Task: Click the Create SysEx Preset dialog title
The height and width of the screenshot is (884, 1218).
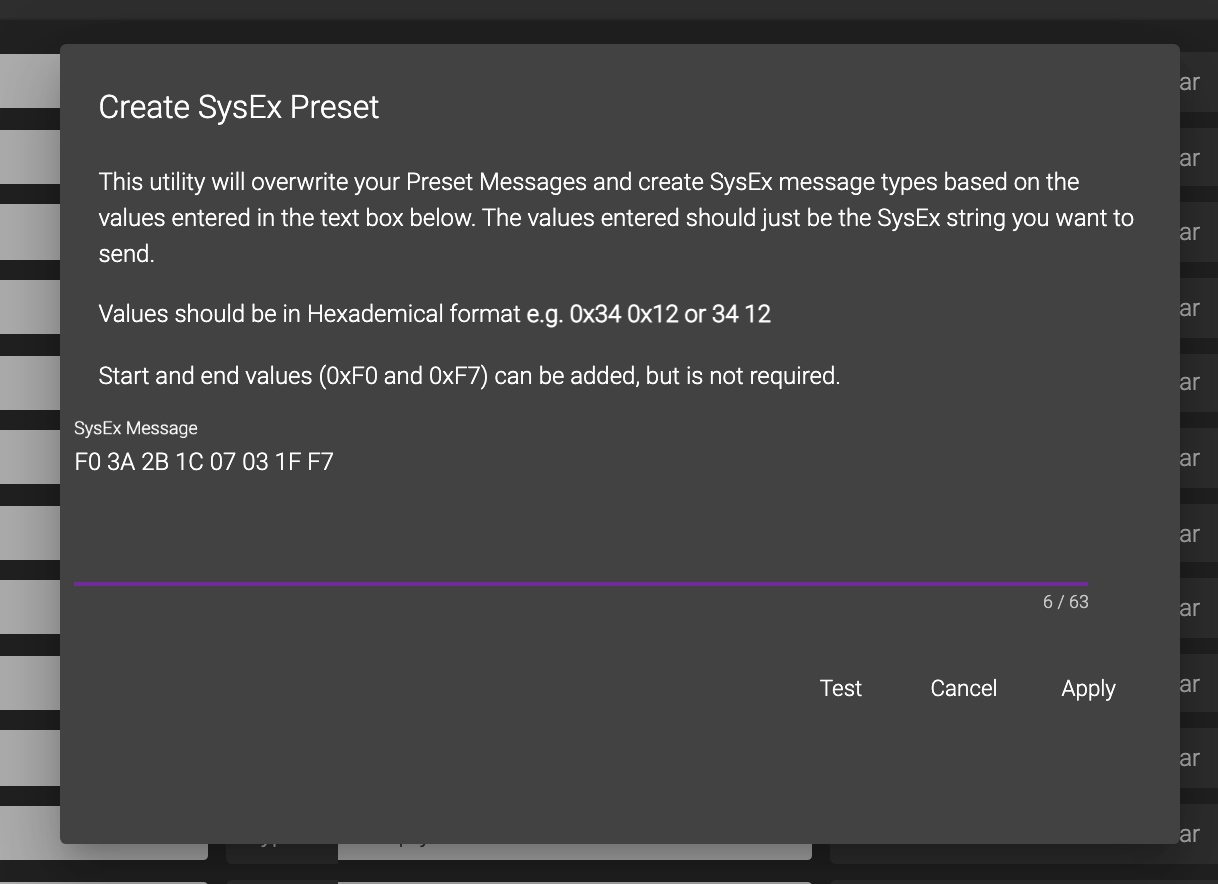Action: [239, 107]
